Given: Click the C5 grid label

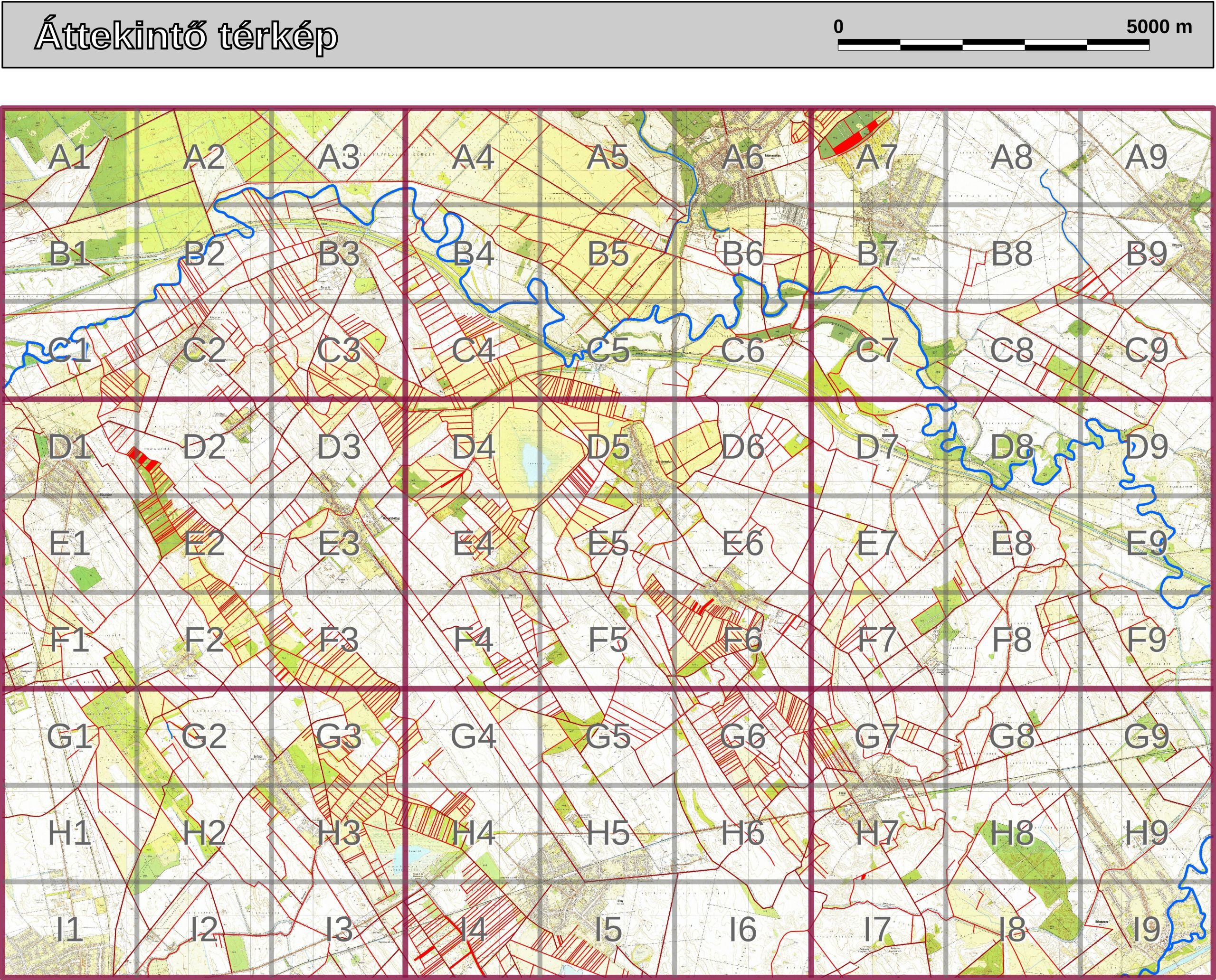Looking at the screenshot, I should click(608, 350).
